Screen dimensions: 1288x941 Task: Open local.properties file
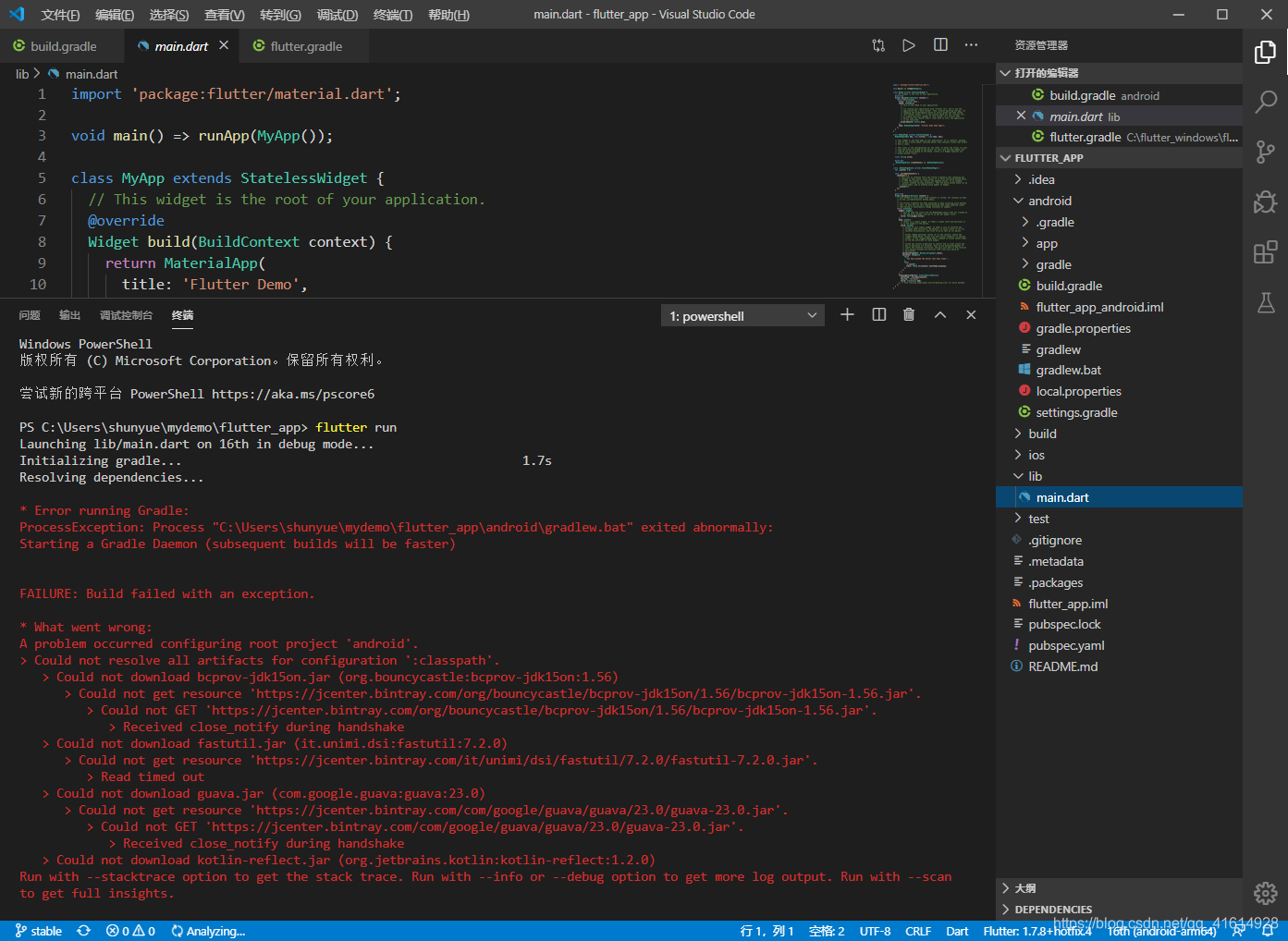pos(1119,391)
